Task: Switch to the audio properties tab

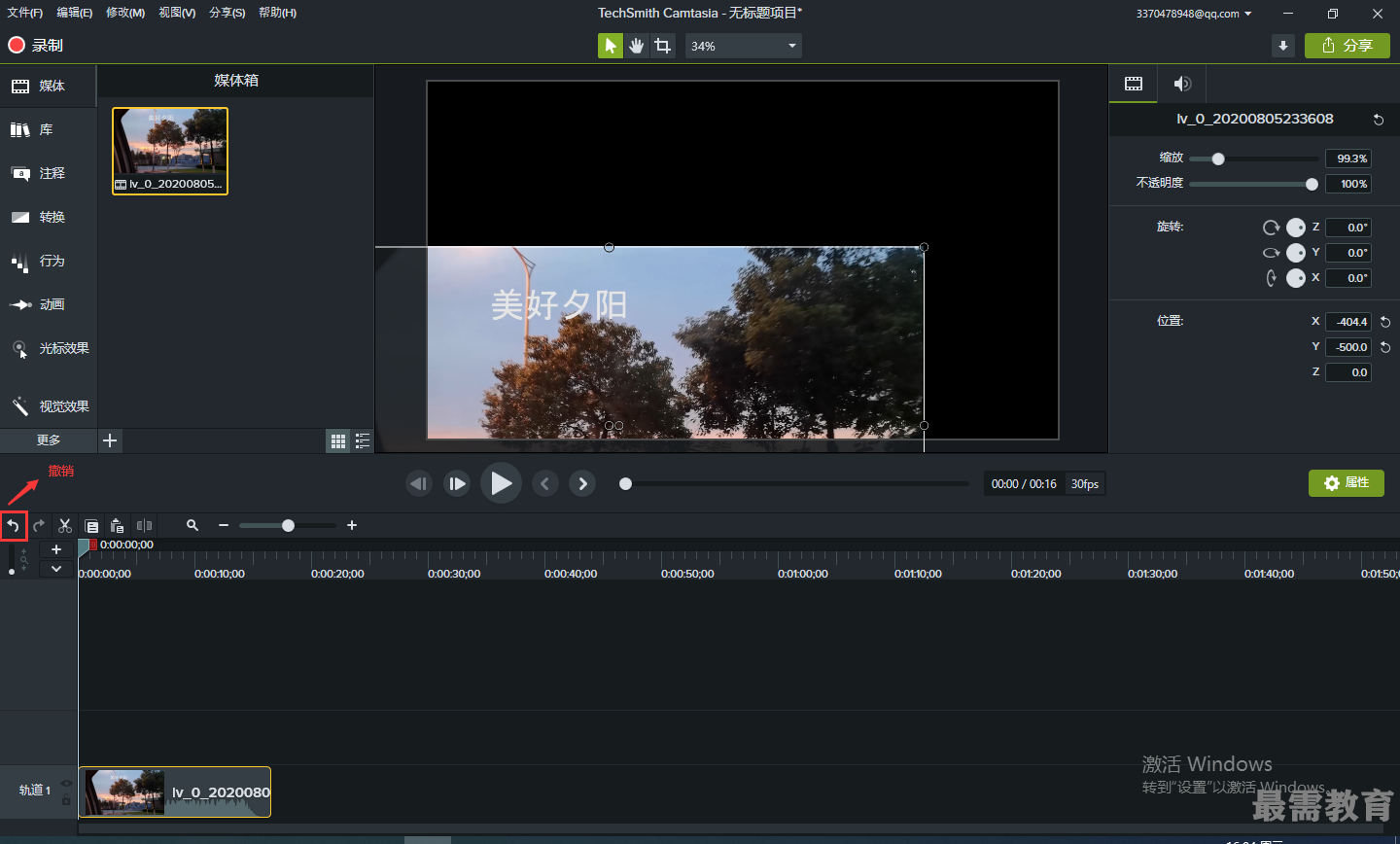Action: [1182, 84]
